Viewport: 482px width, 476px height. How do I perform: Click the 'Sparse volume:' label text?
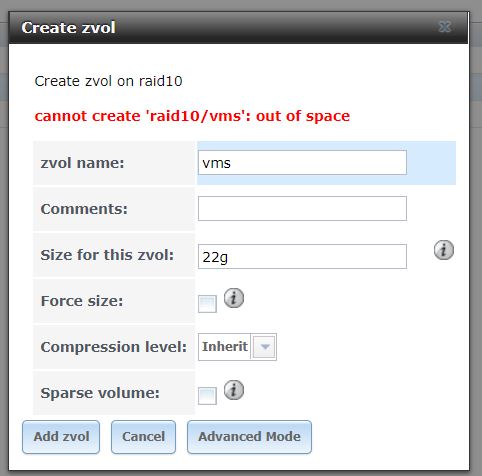click(100, 393)
